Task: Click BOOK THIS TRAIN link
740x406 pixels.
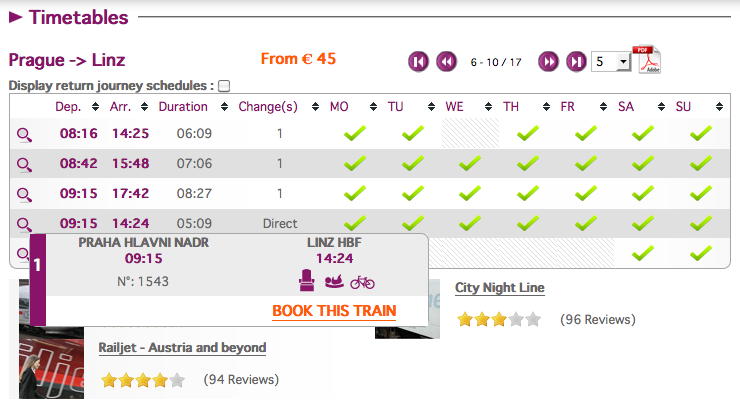Action: 334,311
